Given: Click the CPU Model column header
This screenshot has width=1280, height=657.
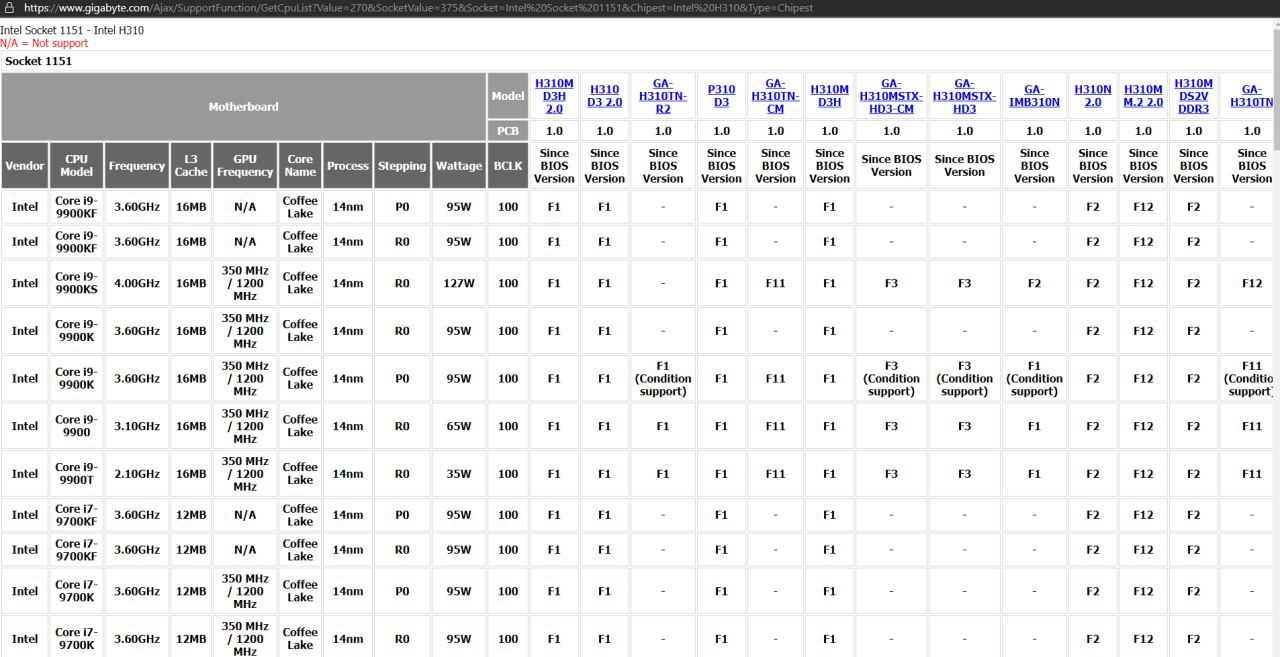Looking at the screenshot, I should [x=77, y=166].
